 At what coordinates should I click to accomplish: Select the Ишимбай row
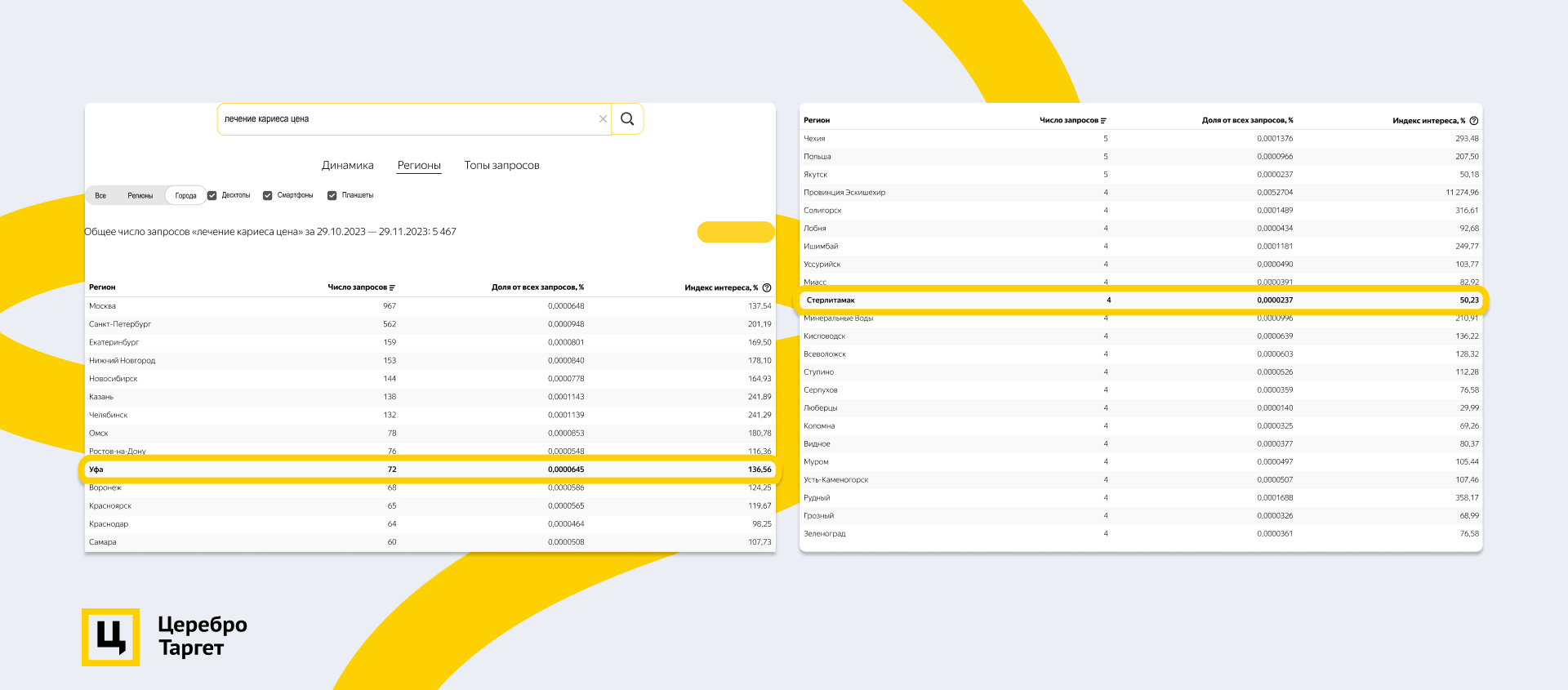[x=1141, y=247]
